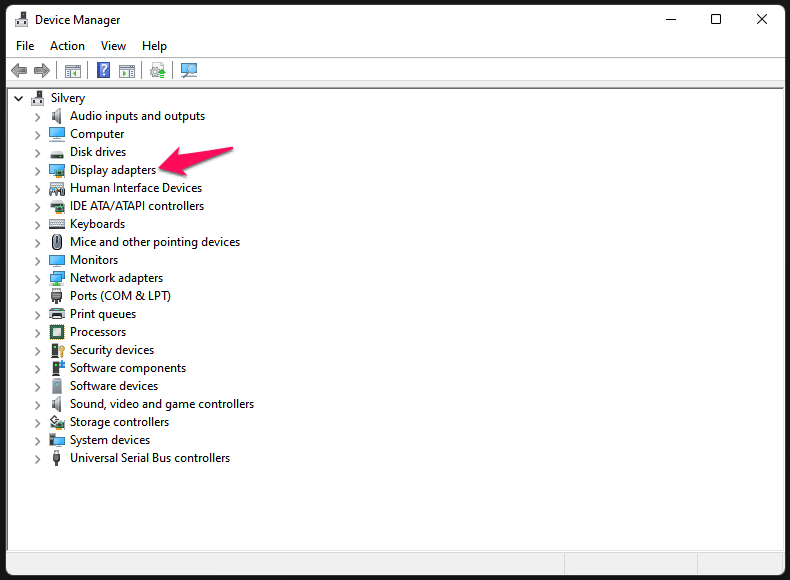Click the Keyboards category icon
790x580 pixels.
point(57,224)
